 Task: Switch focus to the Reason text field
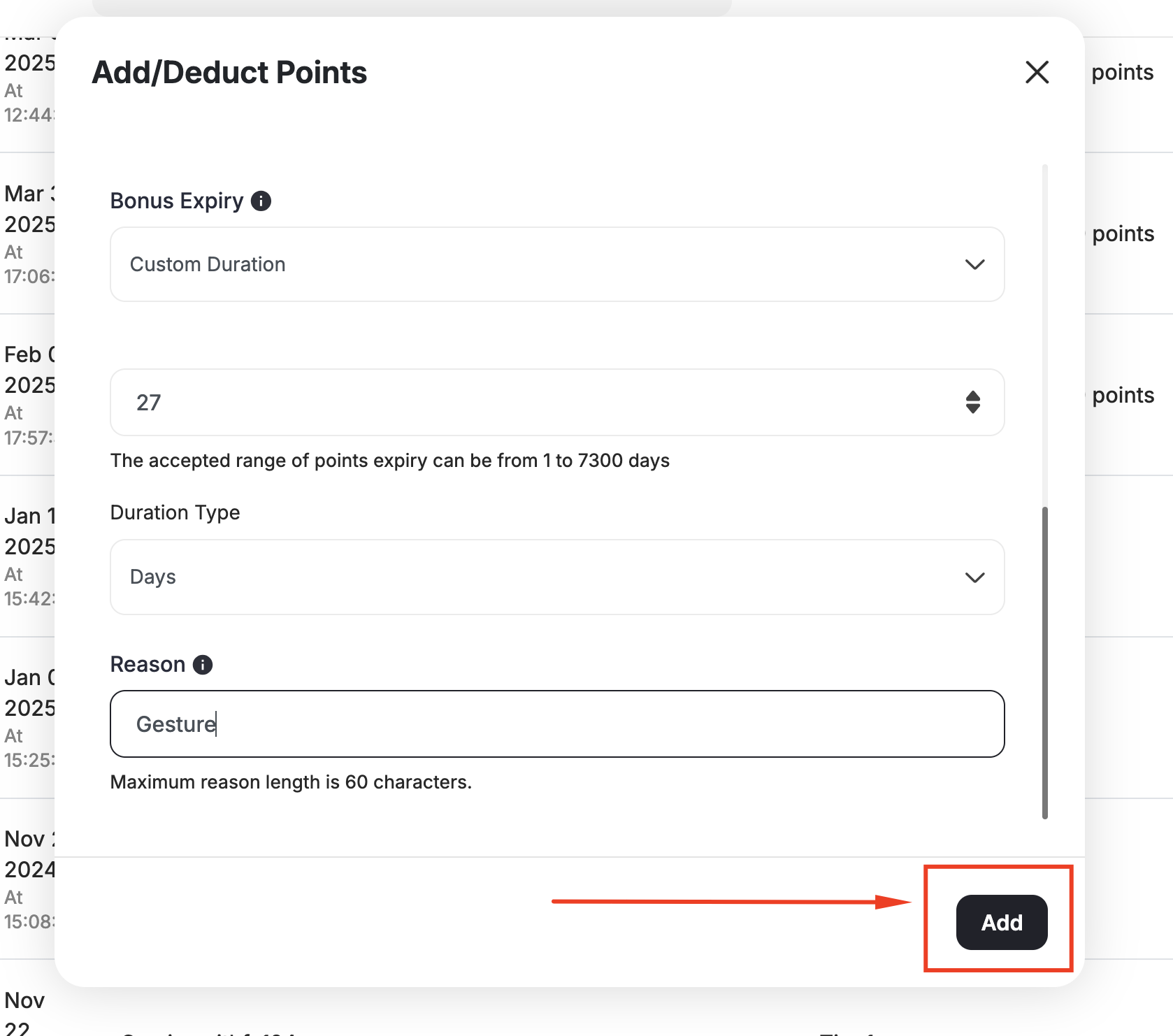click(557, 724)
